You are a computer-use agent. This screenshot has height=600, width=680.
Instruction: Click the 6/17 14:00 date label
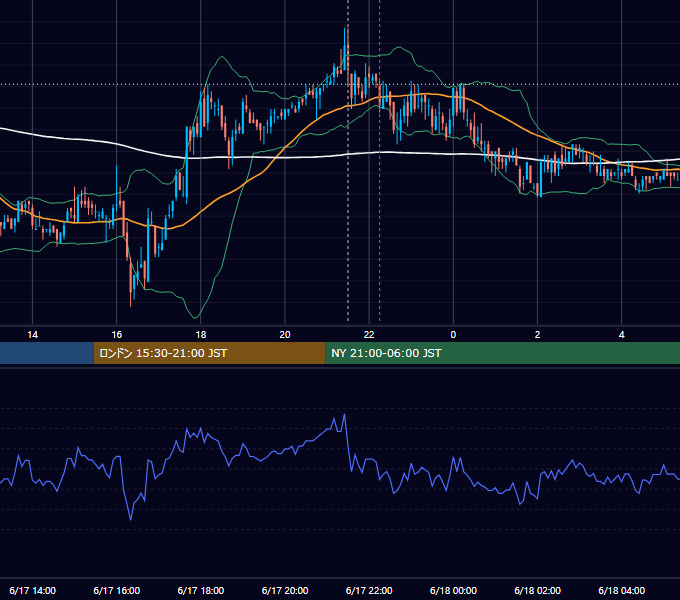(33, 590)
